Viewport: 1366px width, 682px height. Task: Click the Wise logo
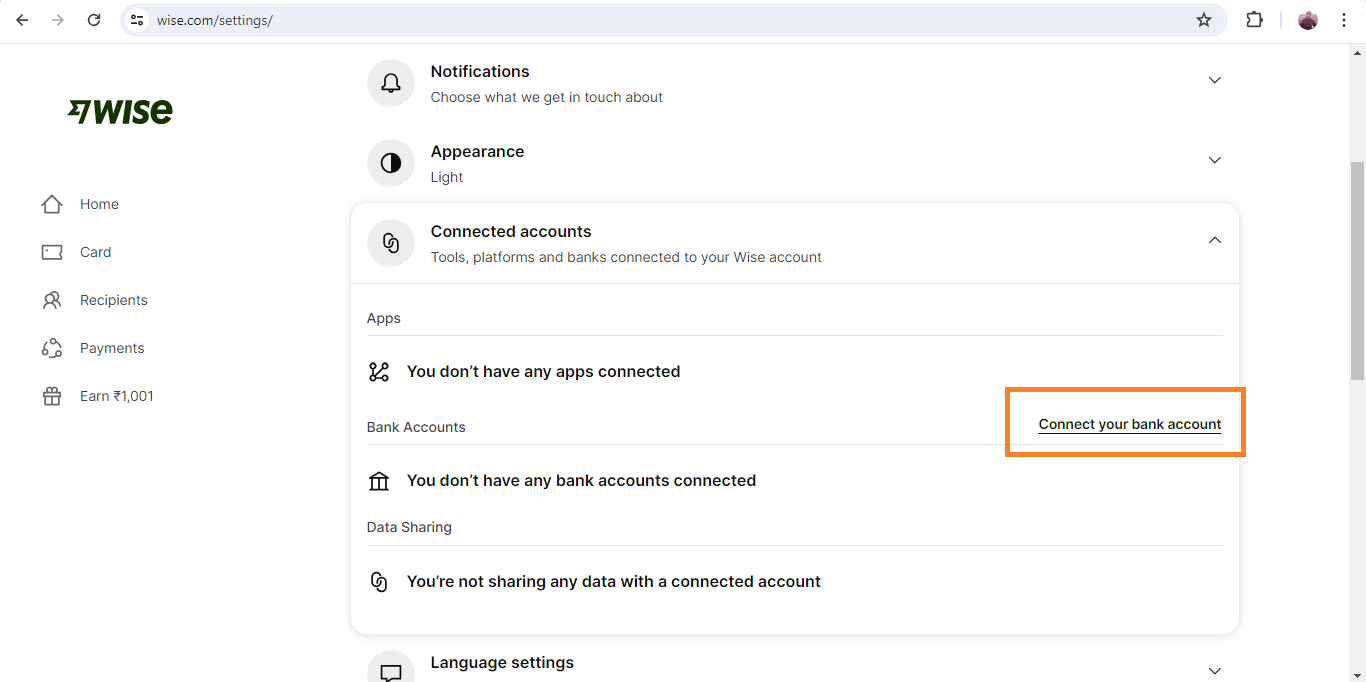click(x=120, y=111)
